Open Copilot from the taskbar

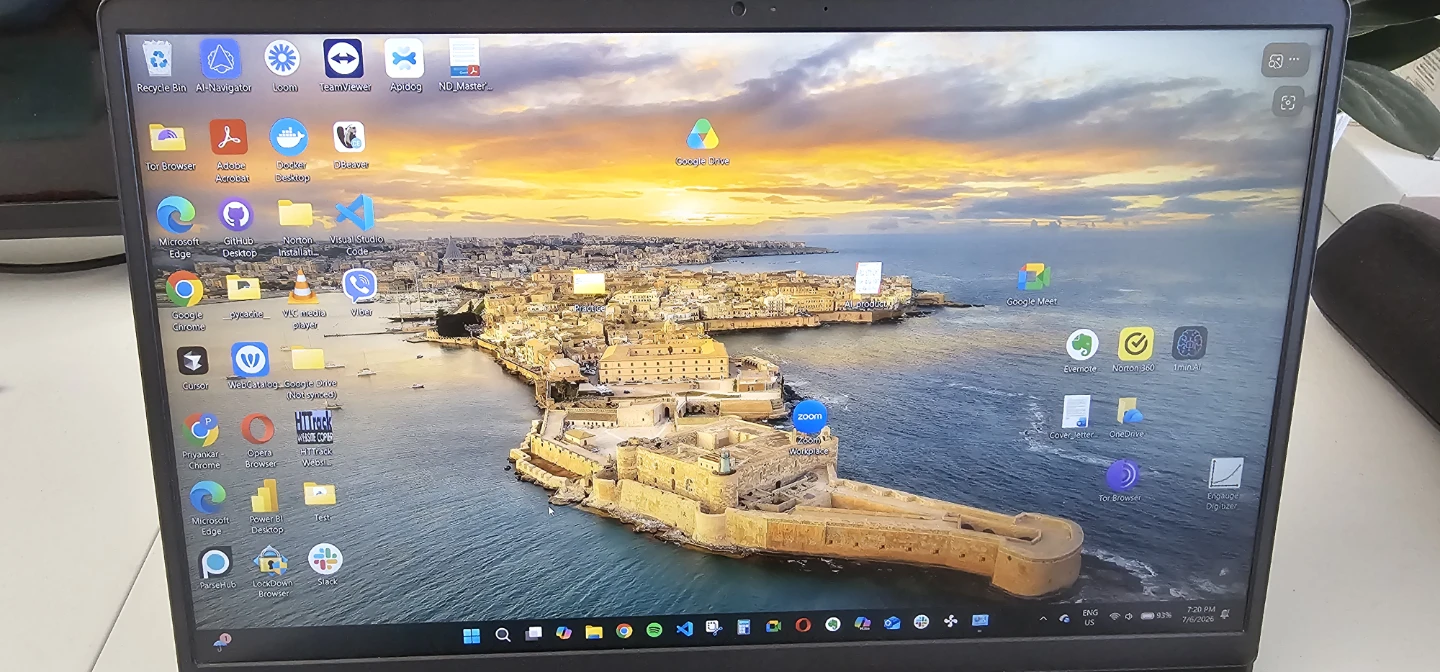click(564, 633)
